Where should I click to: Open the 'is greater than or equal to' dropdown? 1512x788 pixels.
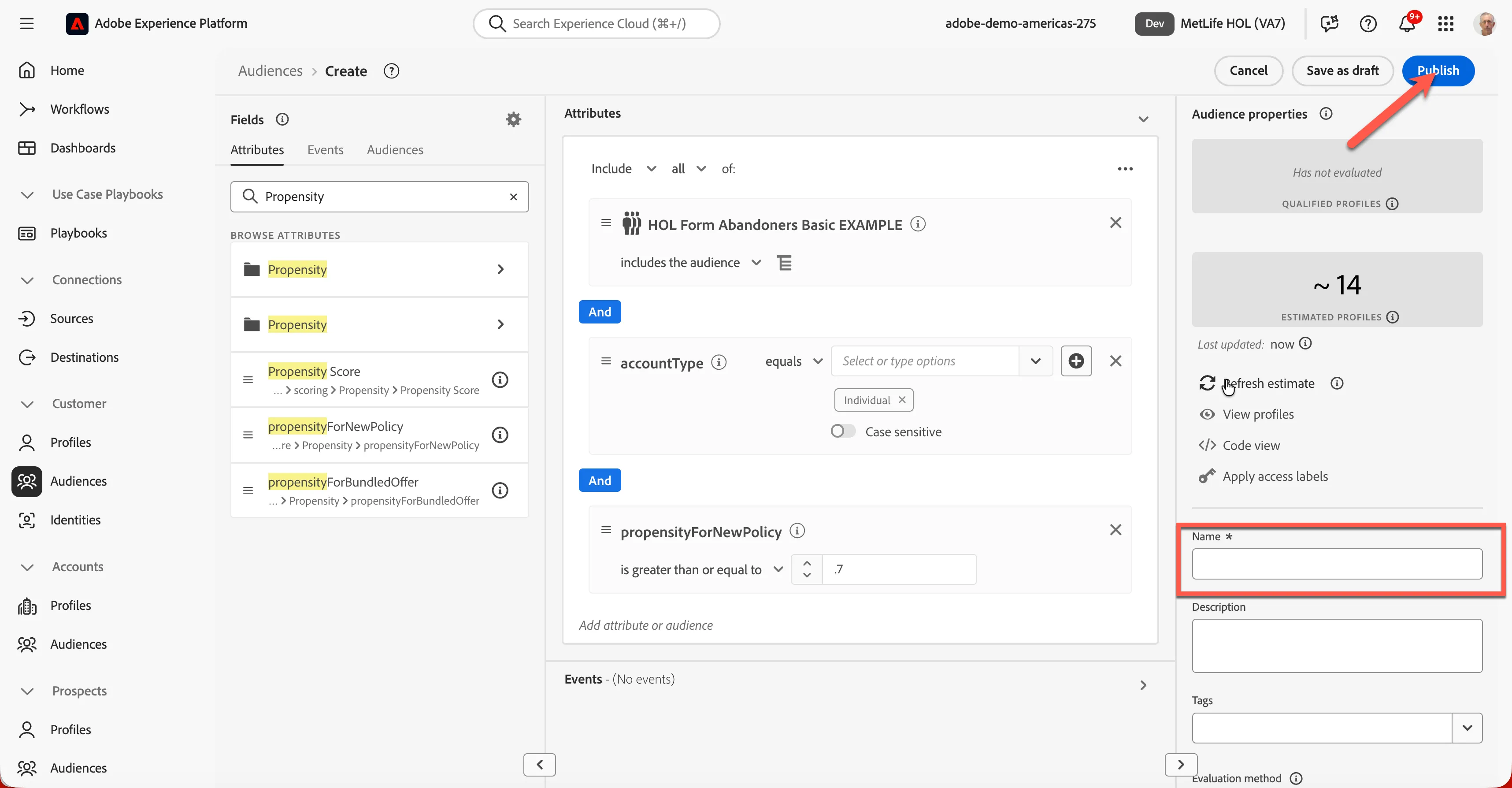(x=701, y=569)
